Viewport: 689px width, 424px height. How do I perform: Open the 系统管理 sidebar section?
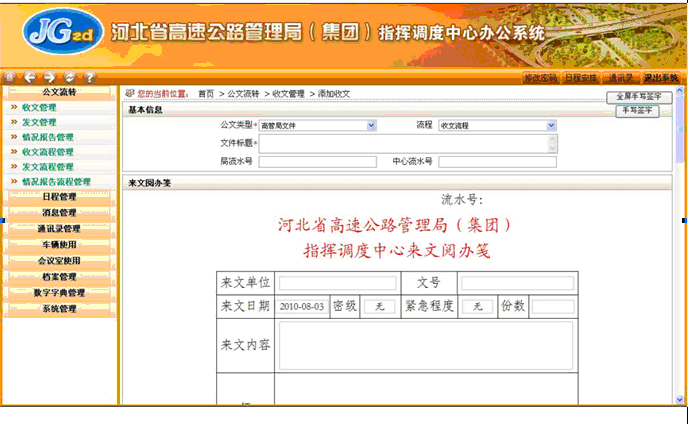(x=59, y=309)
